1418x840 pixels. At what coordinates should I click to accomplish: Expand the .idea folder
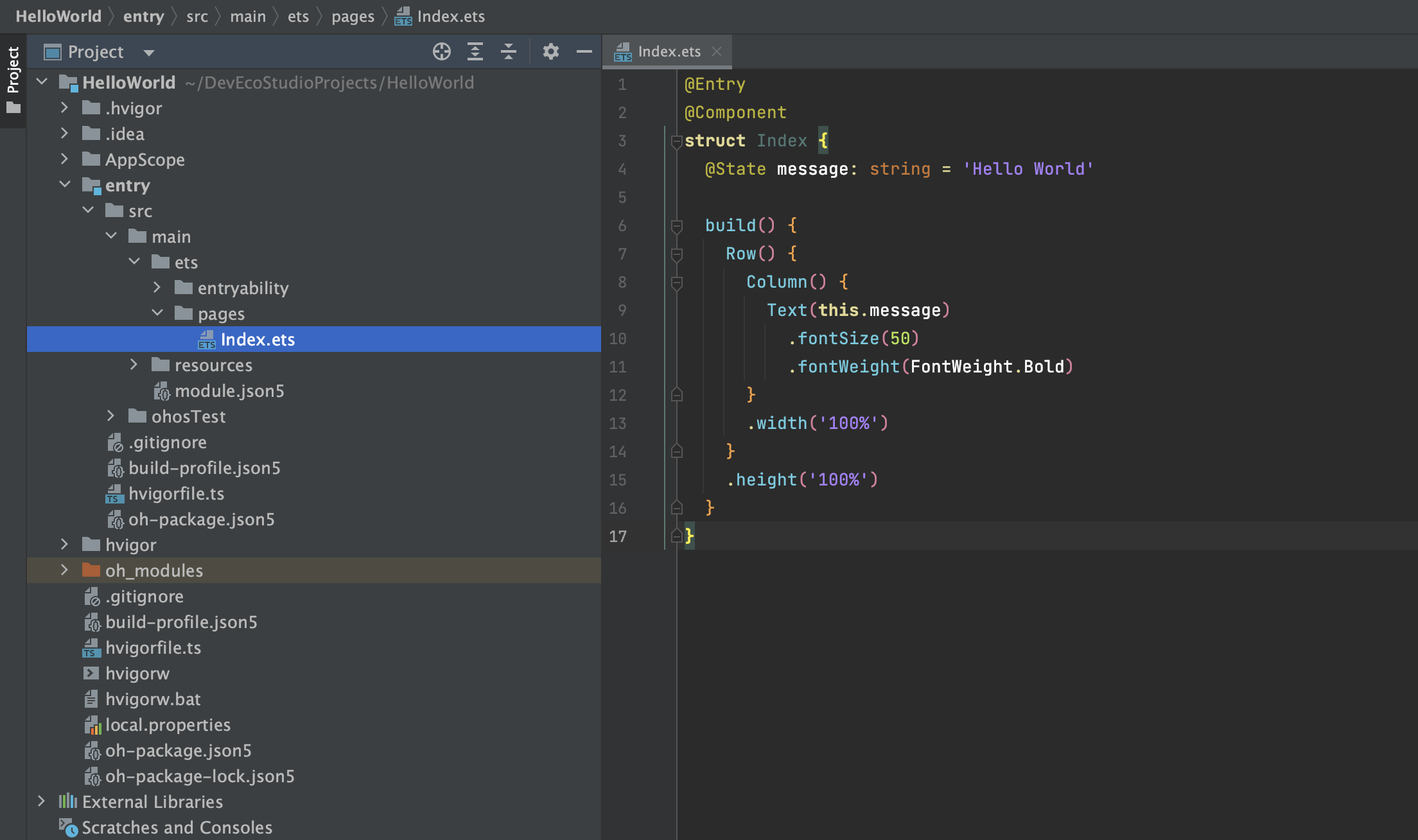pos(64,133)
